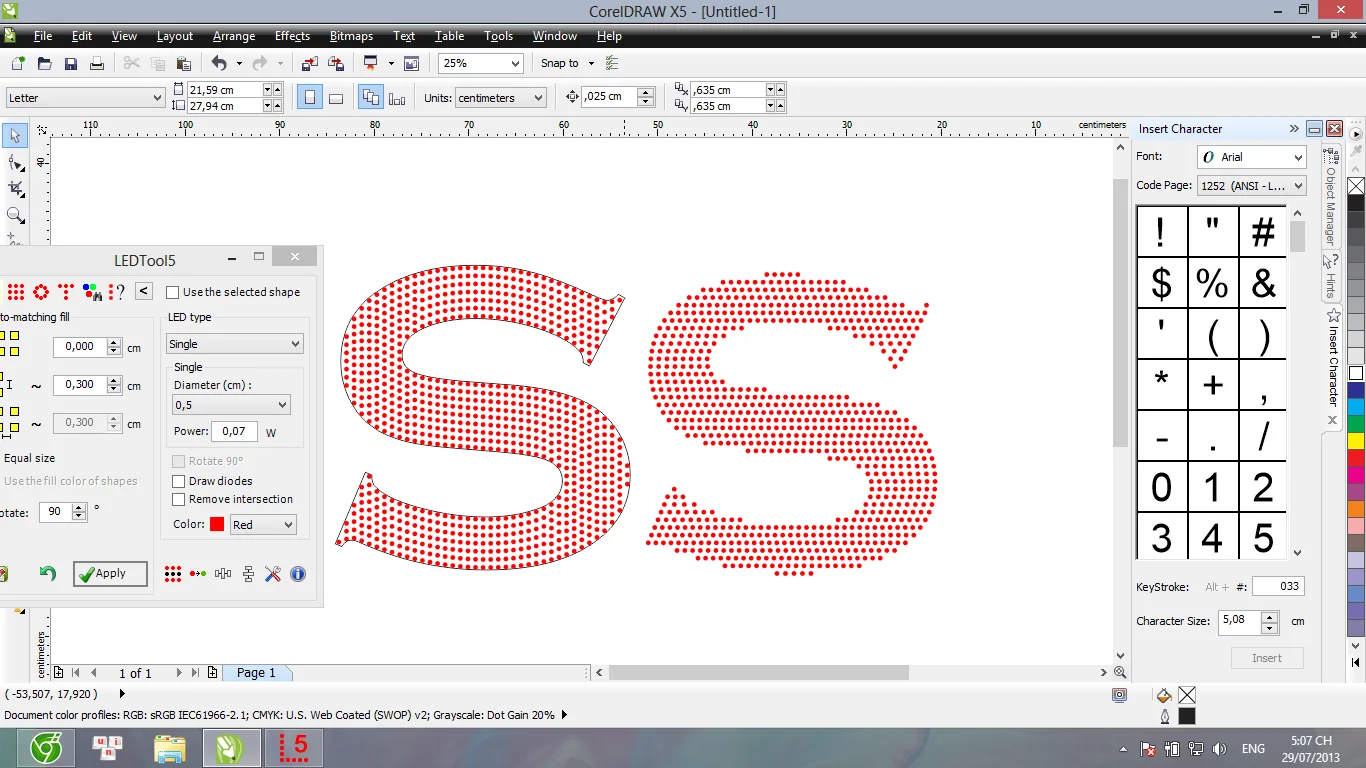The image size is (1366, 768).
Task: Pick the yellow swatch in color palette
Action: click(1356, 440)
